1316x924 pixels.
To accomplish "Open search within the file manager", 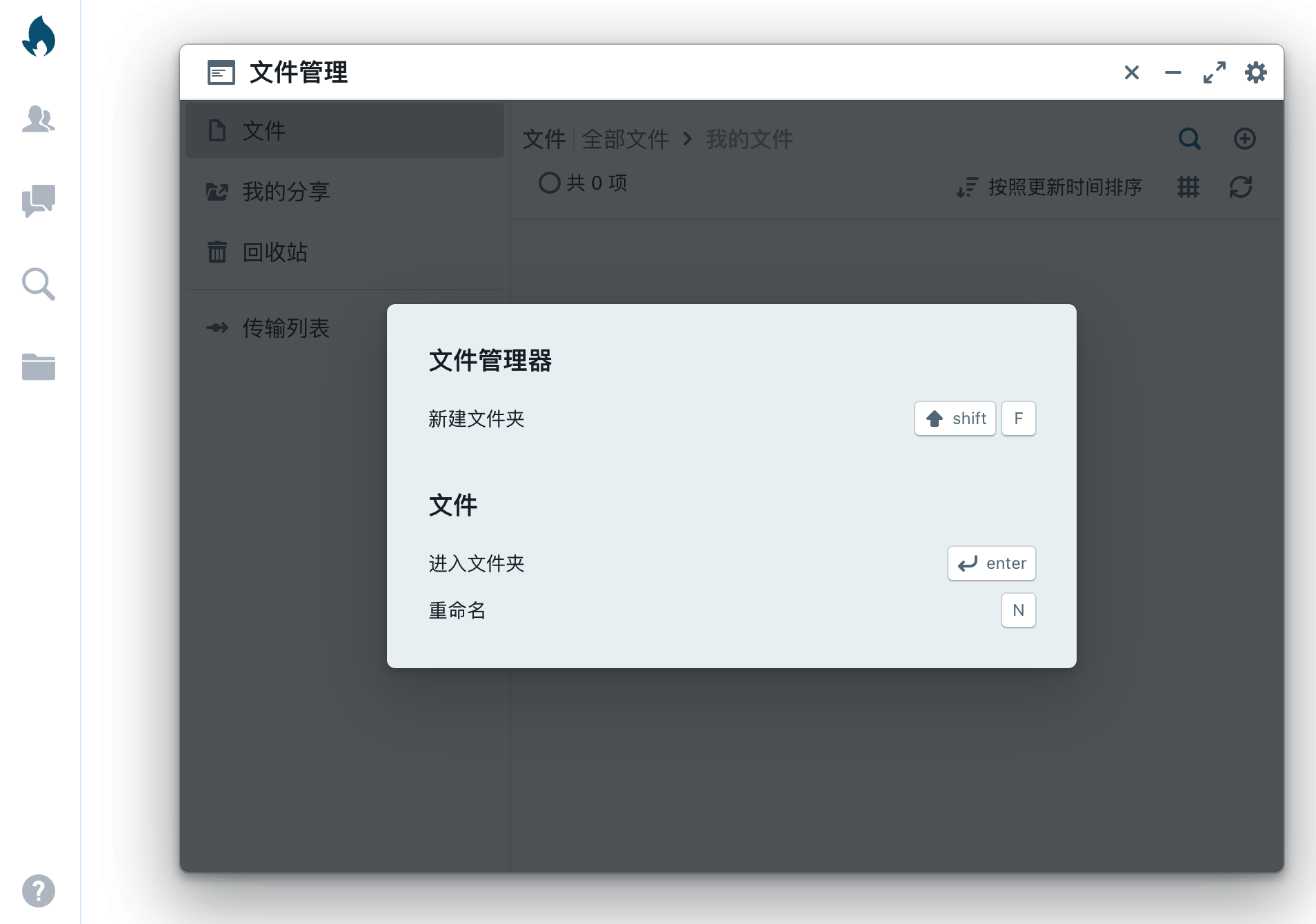I will [x=1189, y=139].
